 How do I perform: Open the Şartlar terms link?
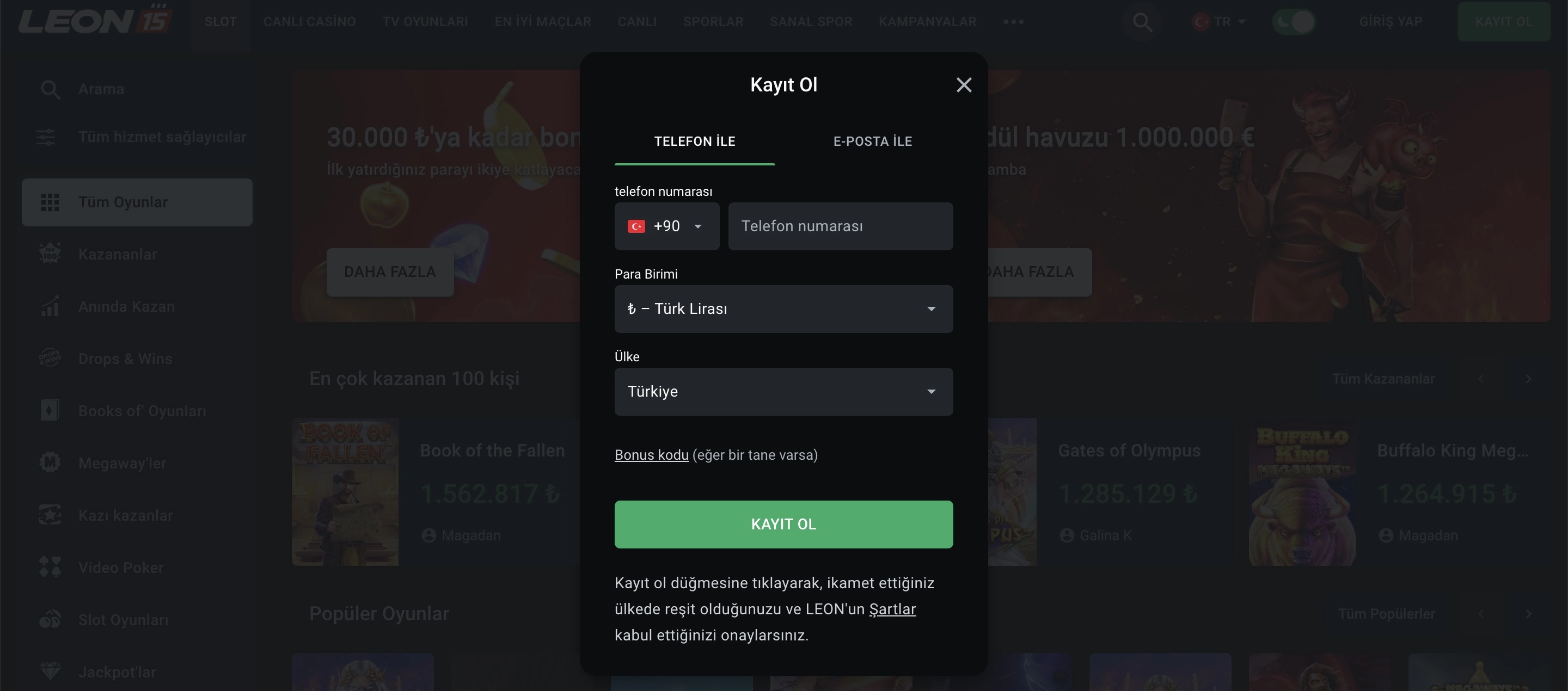click(x=892, y=609)
